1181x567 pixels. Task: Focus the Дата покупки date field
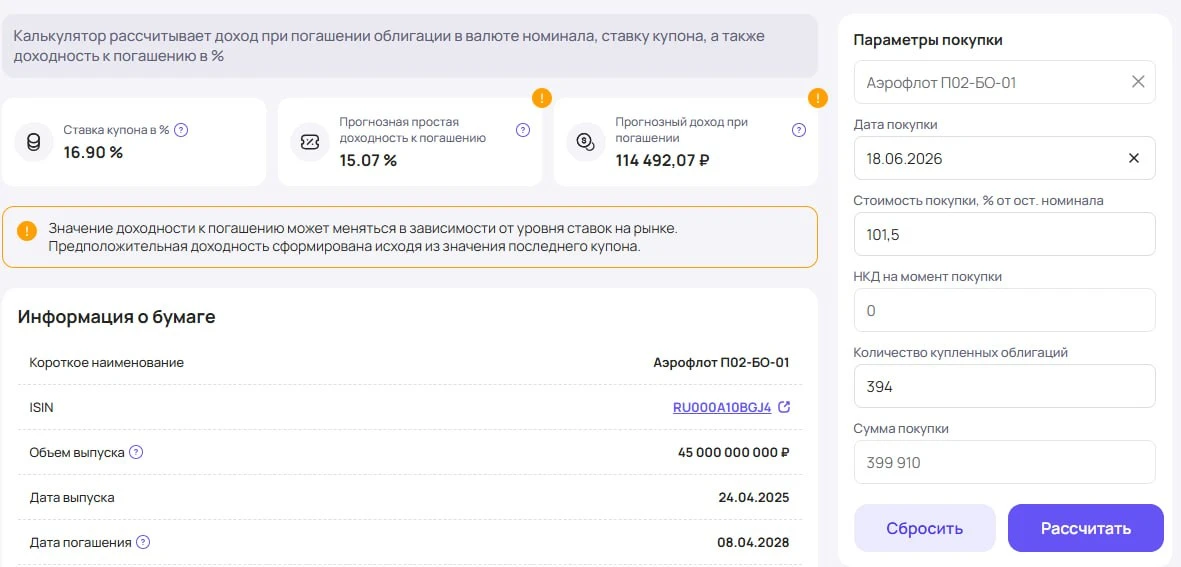(1005, 158)
